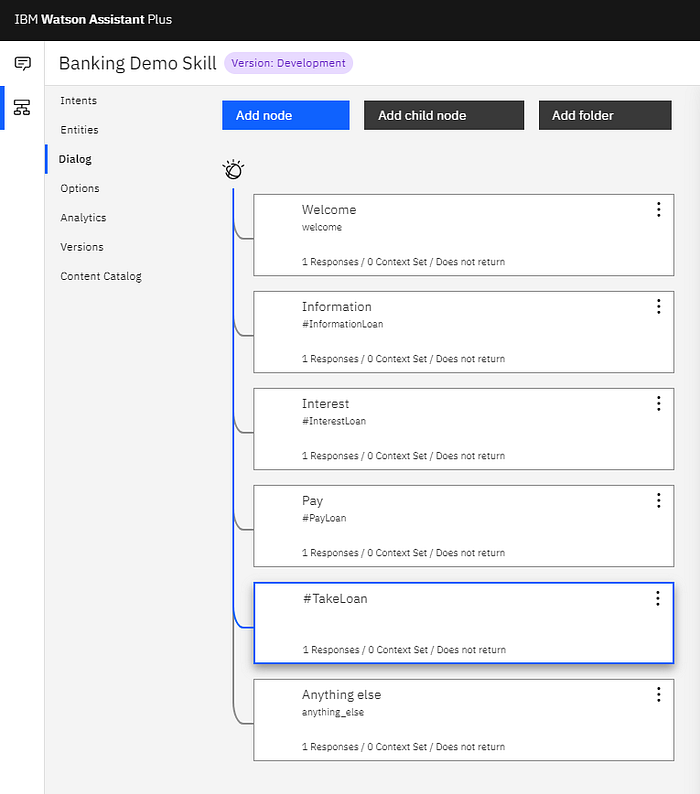Open the Anything else node overflow menu
This screenshot has width=700, height=794.
click(x=658, y=694)
